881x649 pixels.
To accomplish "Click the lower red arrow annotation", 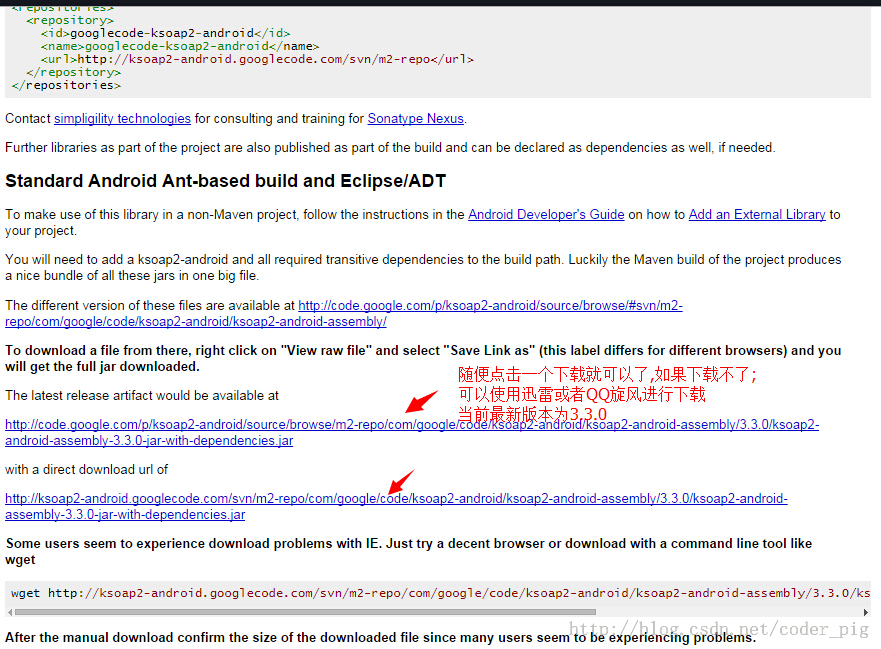I will pos(400,482).
